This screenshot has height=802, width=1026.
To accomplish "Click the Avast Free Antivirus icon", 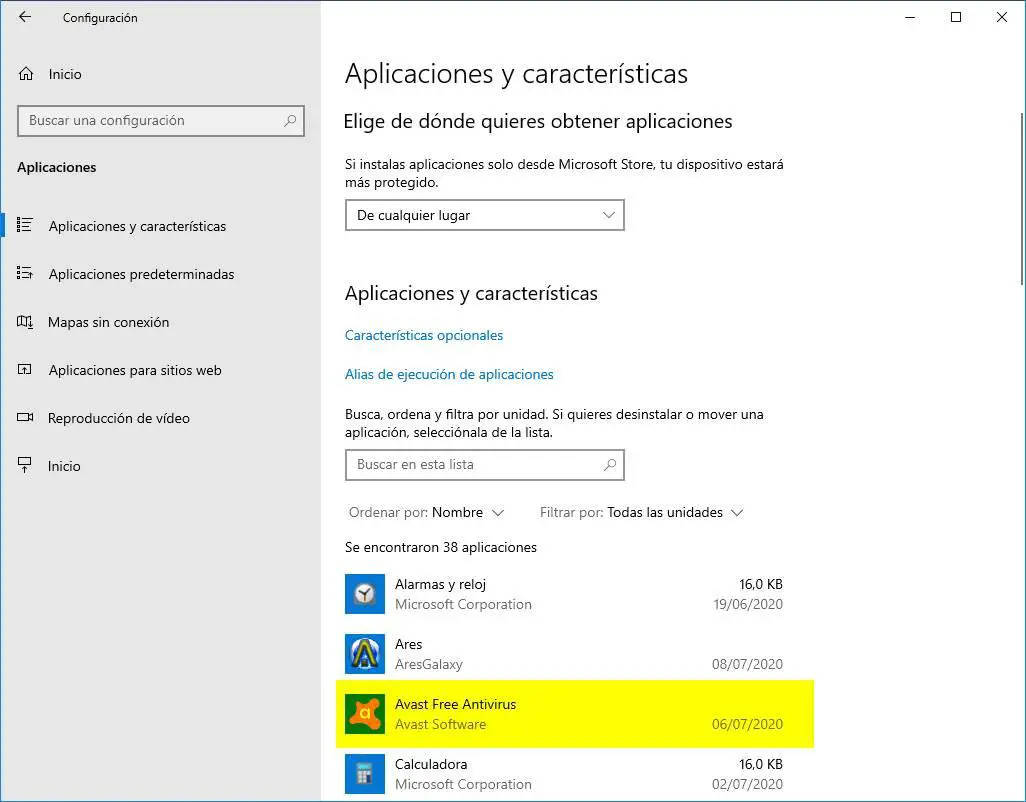I will [x=364, y=714].
